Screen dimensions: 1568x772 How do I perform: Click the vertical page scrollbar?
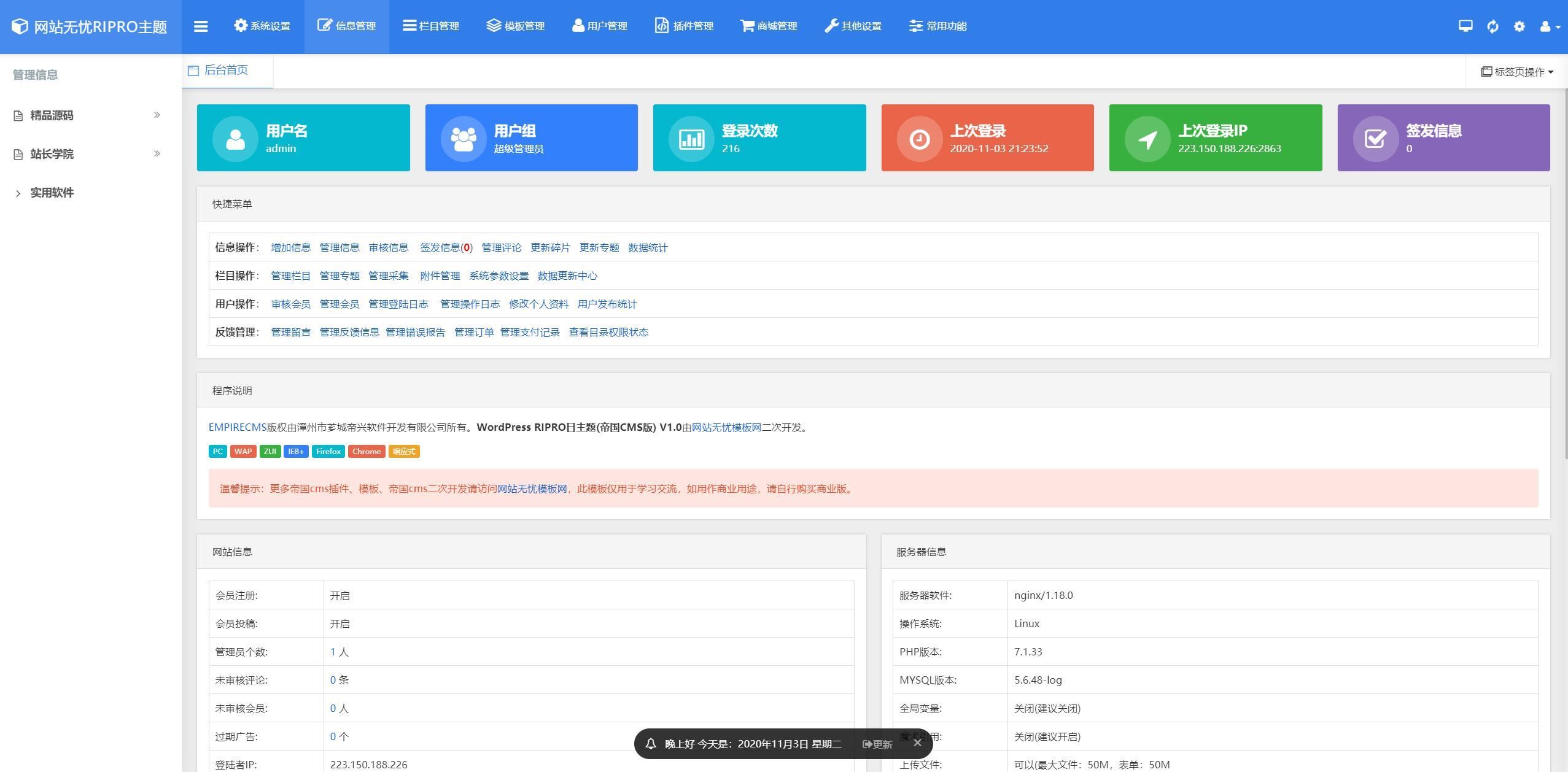pyautogui.click(x=1565, y=273)
